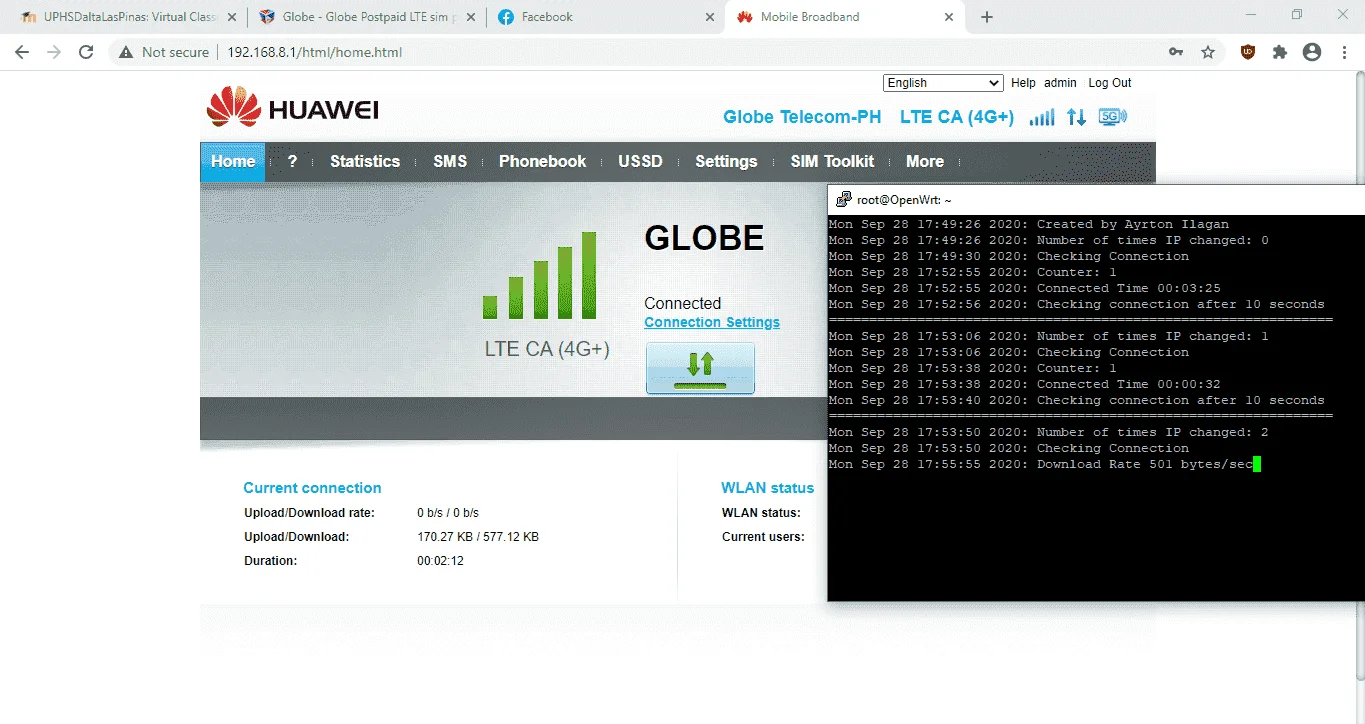The width and height of the screenshot is (1365, 724).
Task: Close the Globe Postpaid LTE sim tab
Action: coord(471,17)
